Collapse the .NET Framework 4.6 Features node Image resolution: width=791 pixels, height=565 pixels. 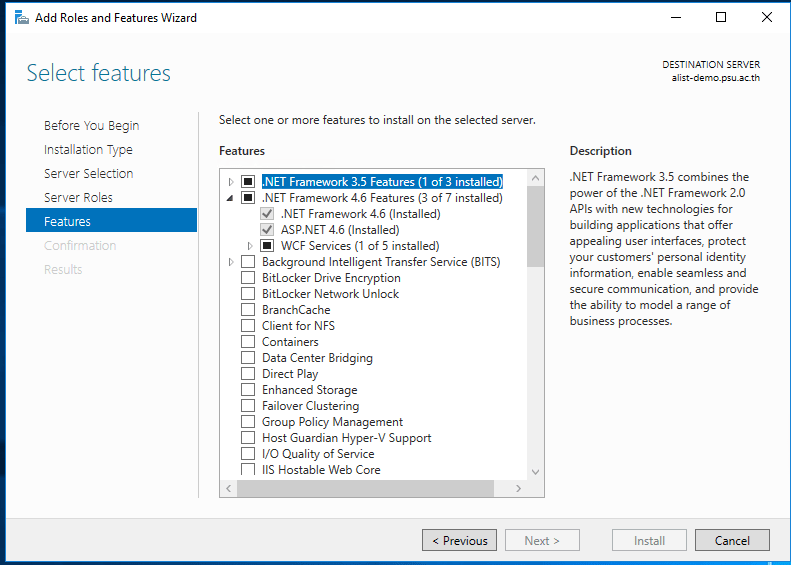coord(230,198)
